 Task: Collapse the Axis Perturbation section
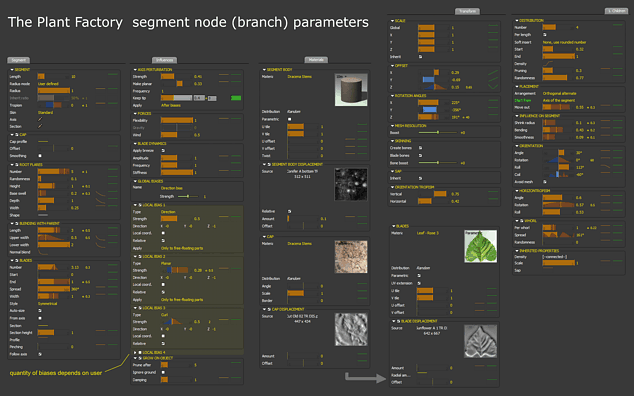[135, 70]
